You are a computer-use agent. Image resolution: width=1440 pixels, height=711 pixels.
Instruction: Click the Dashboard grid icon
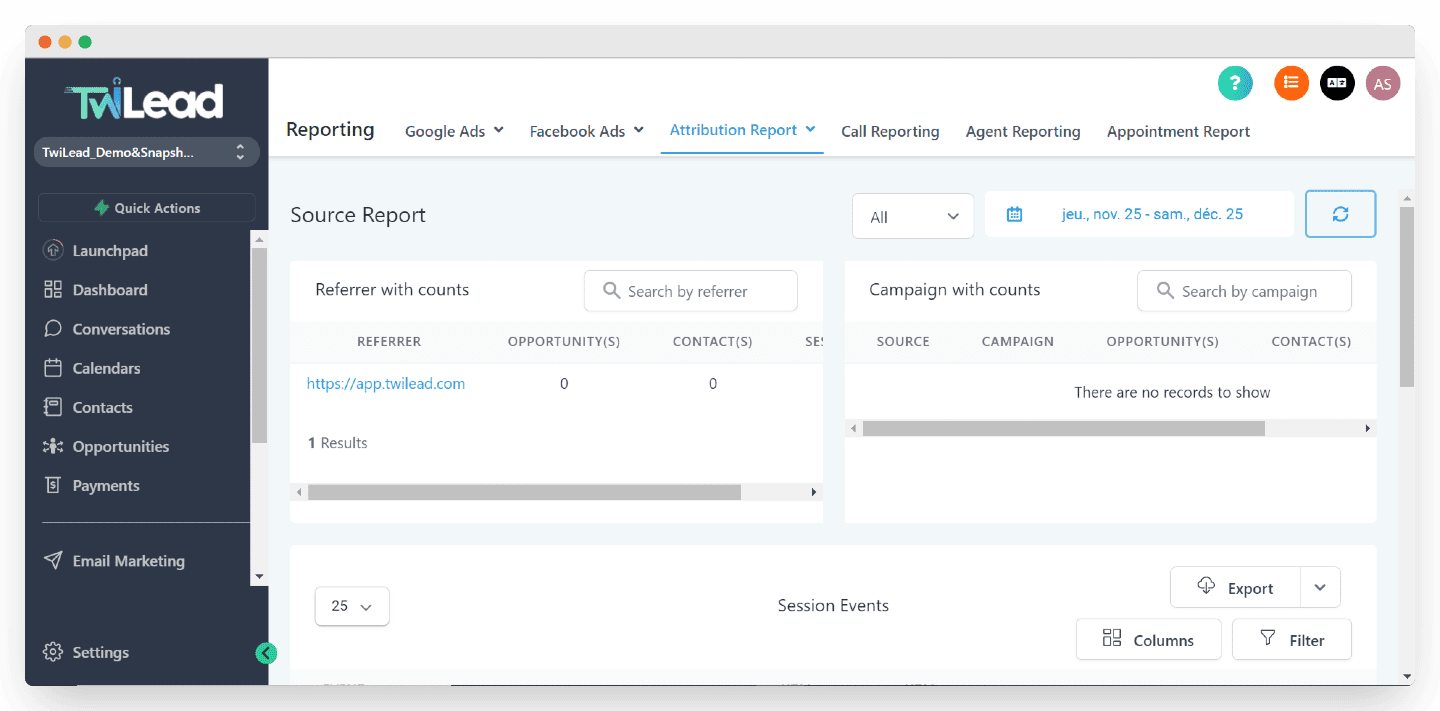(x=53, y=289)
